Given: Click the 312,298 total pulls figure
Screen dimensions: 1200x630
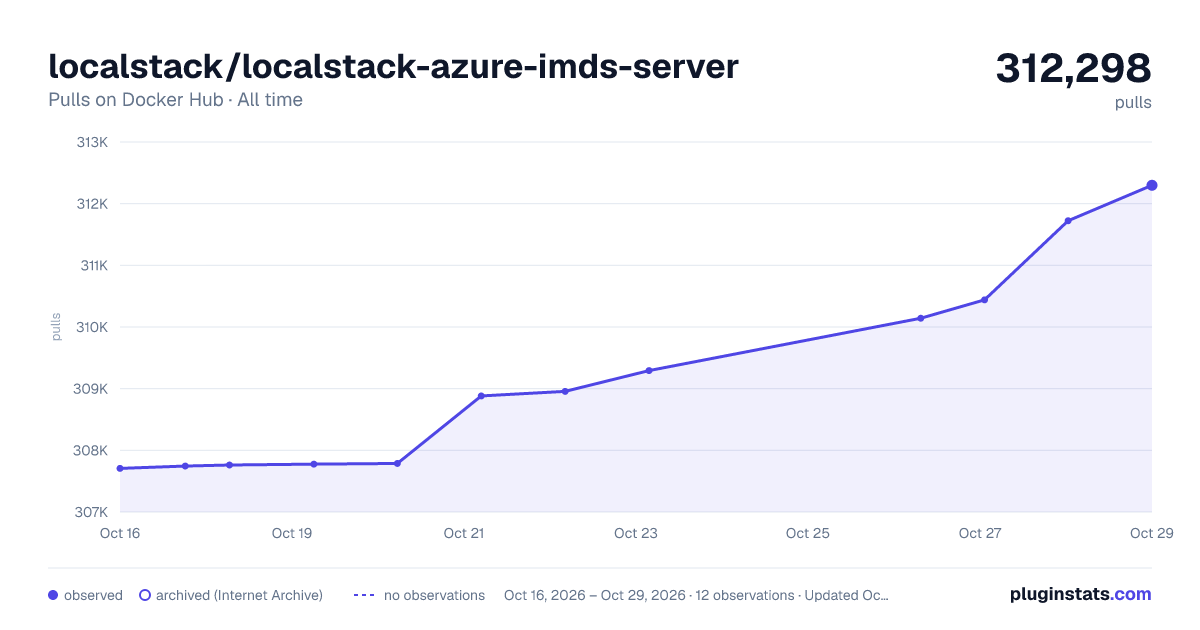Looking at the screenshot, I should [1073, 68].
